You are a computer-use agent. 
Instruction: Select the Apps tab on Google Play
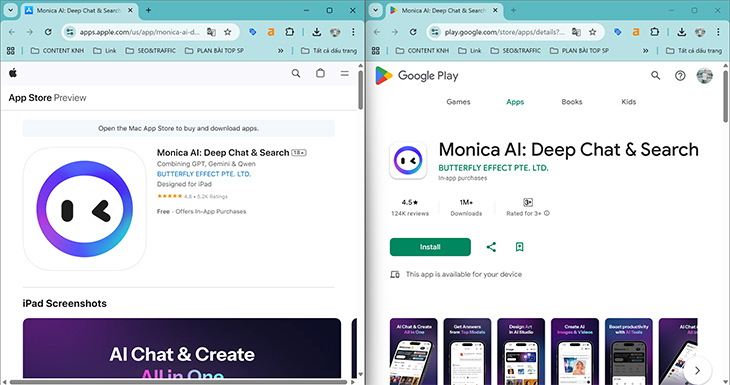515,102
